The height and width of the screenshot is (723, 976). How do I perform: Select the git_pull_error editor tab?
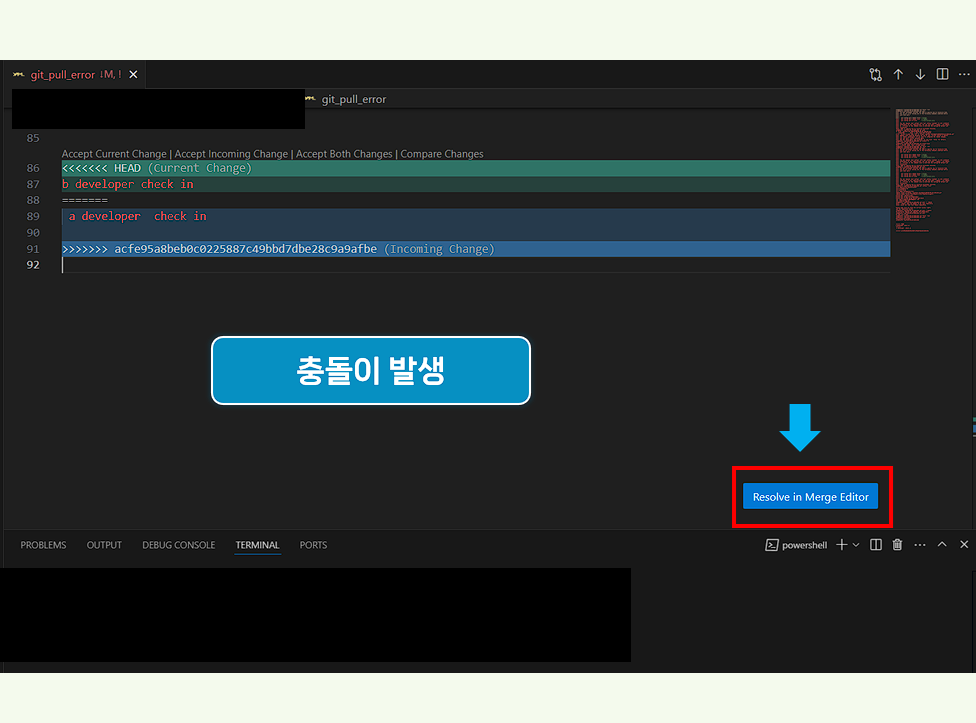[60, 74]
